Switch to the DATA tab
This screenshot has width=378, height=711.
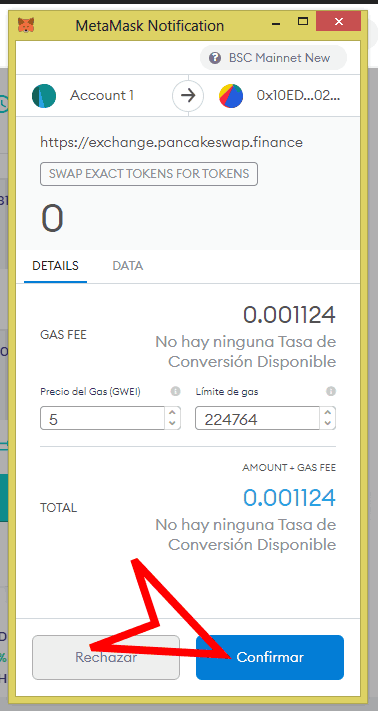coord(128,266)
